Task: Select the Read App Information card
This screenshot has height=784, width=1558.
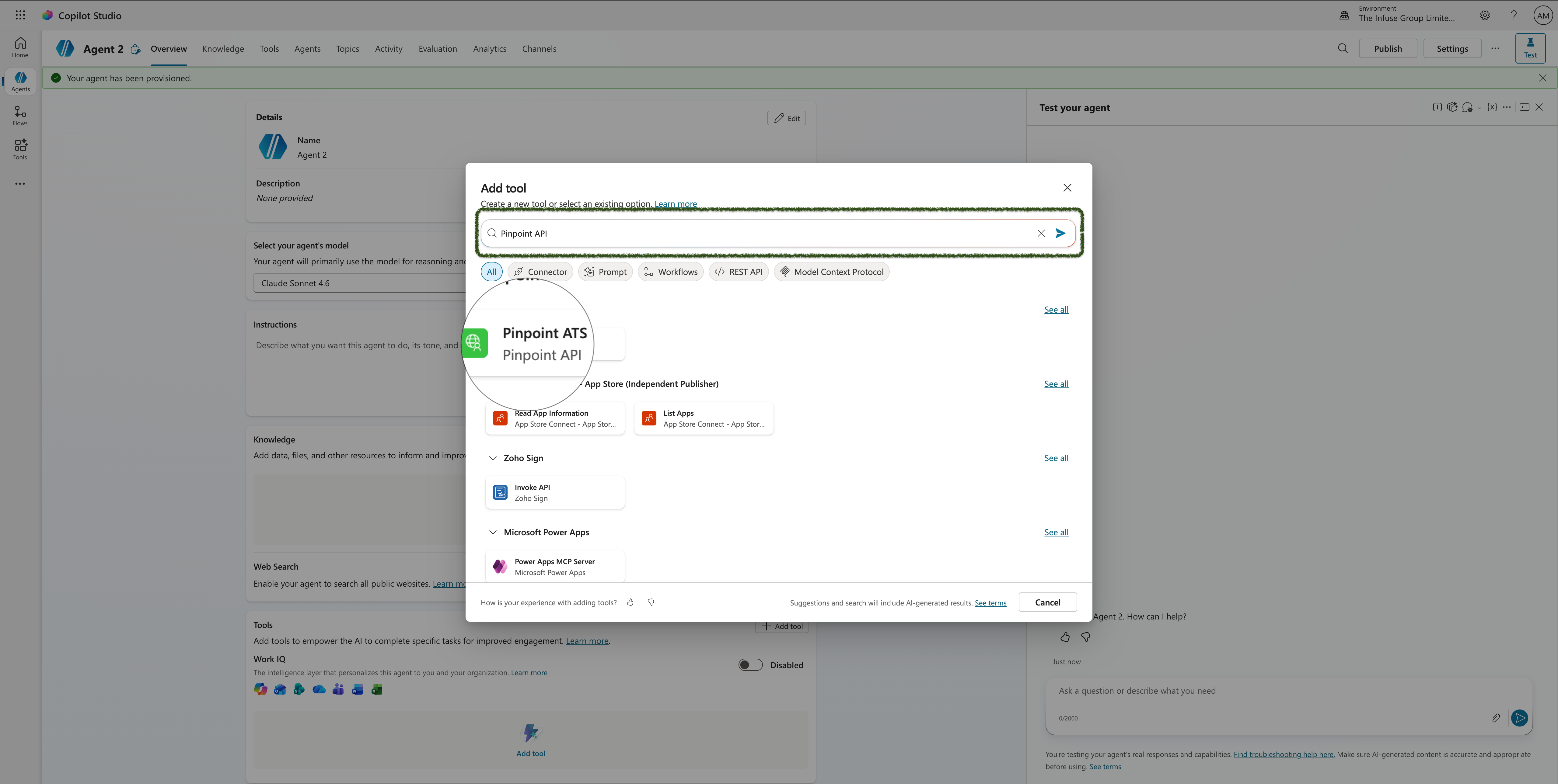Action: pos(555,418)
